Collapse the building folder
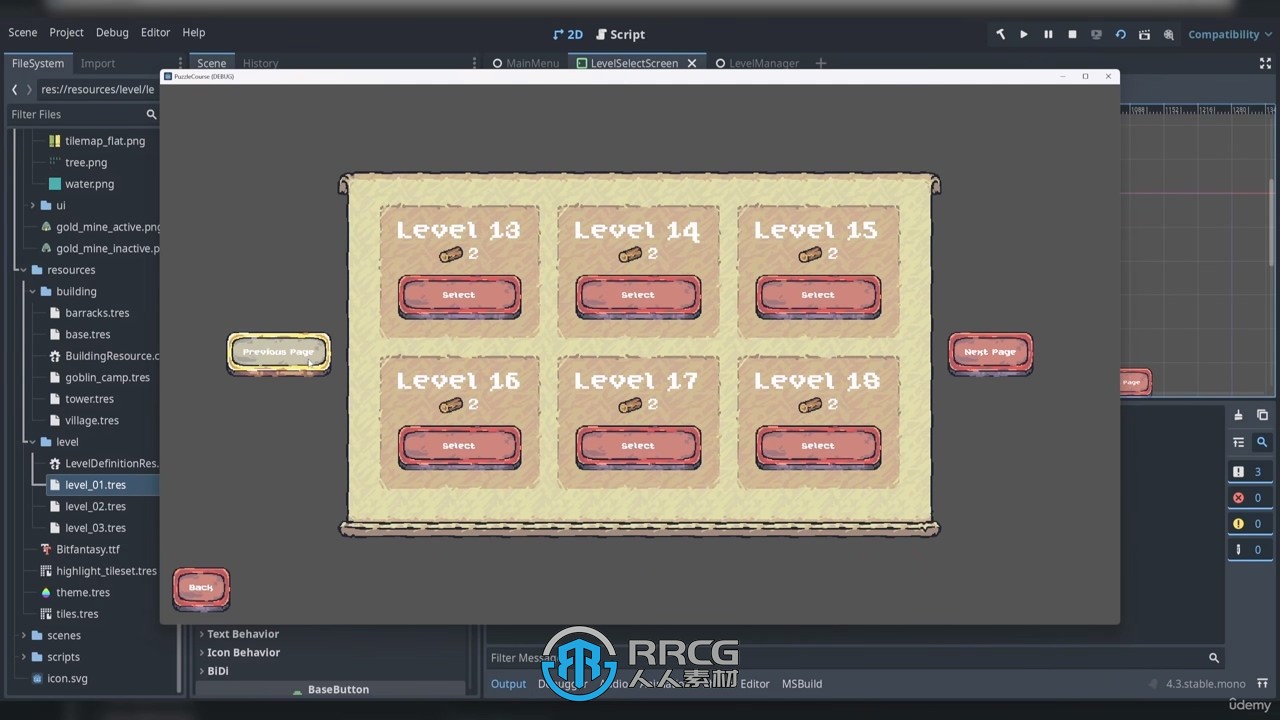This screenshot has width=1280, height=720. click(x=32, y=291)
